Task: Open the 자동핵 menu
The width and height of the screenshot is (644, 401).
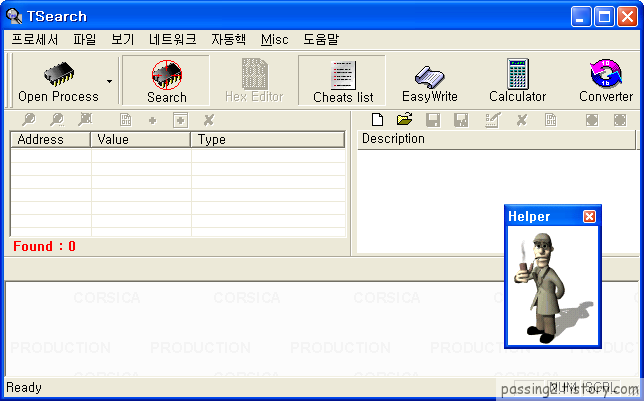Action: click(229, 39)
